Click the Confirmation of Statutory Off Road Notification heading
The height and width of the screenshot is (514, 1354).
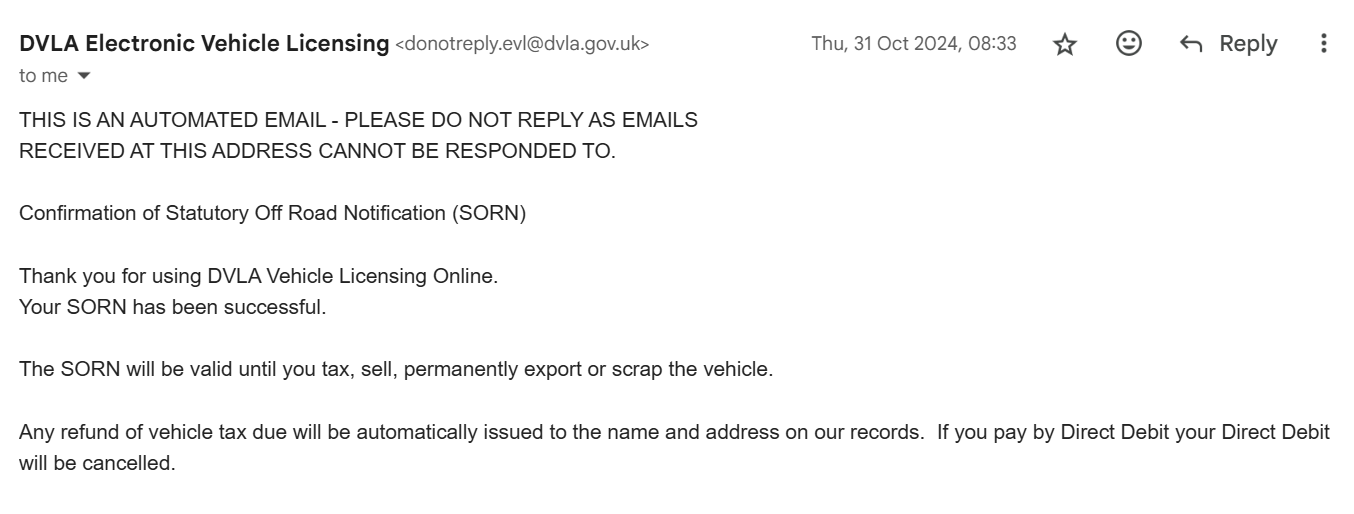(x=272, y=213)
